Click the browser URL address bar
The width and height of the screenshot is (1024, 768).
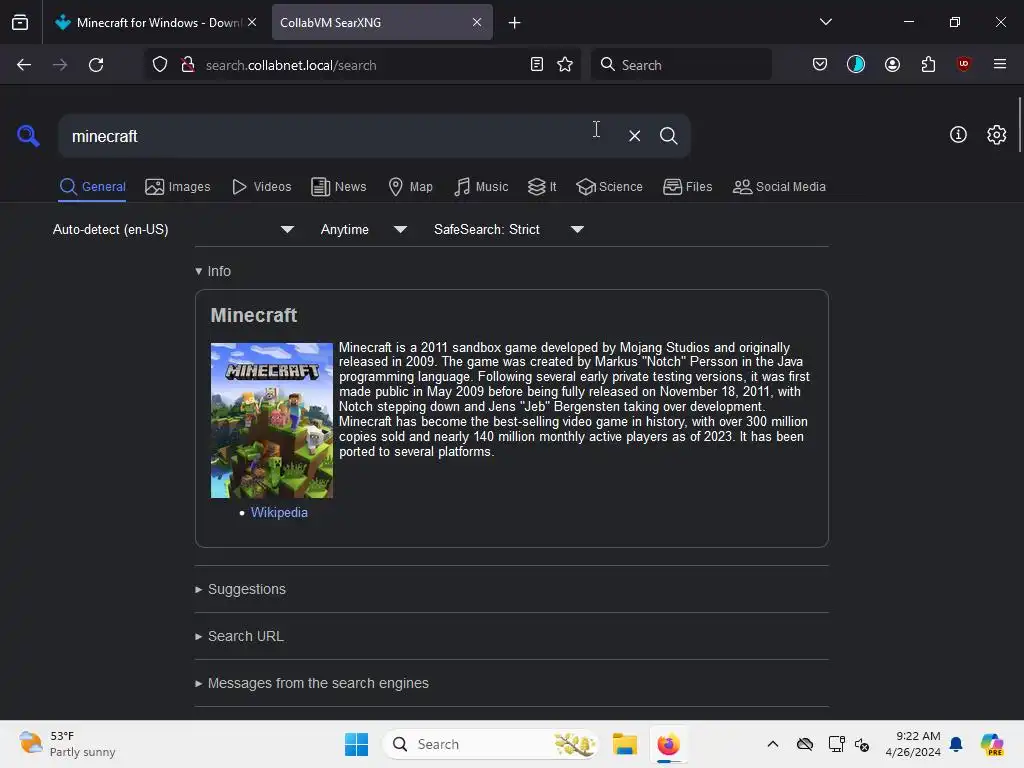tap(362, 65)
